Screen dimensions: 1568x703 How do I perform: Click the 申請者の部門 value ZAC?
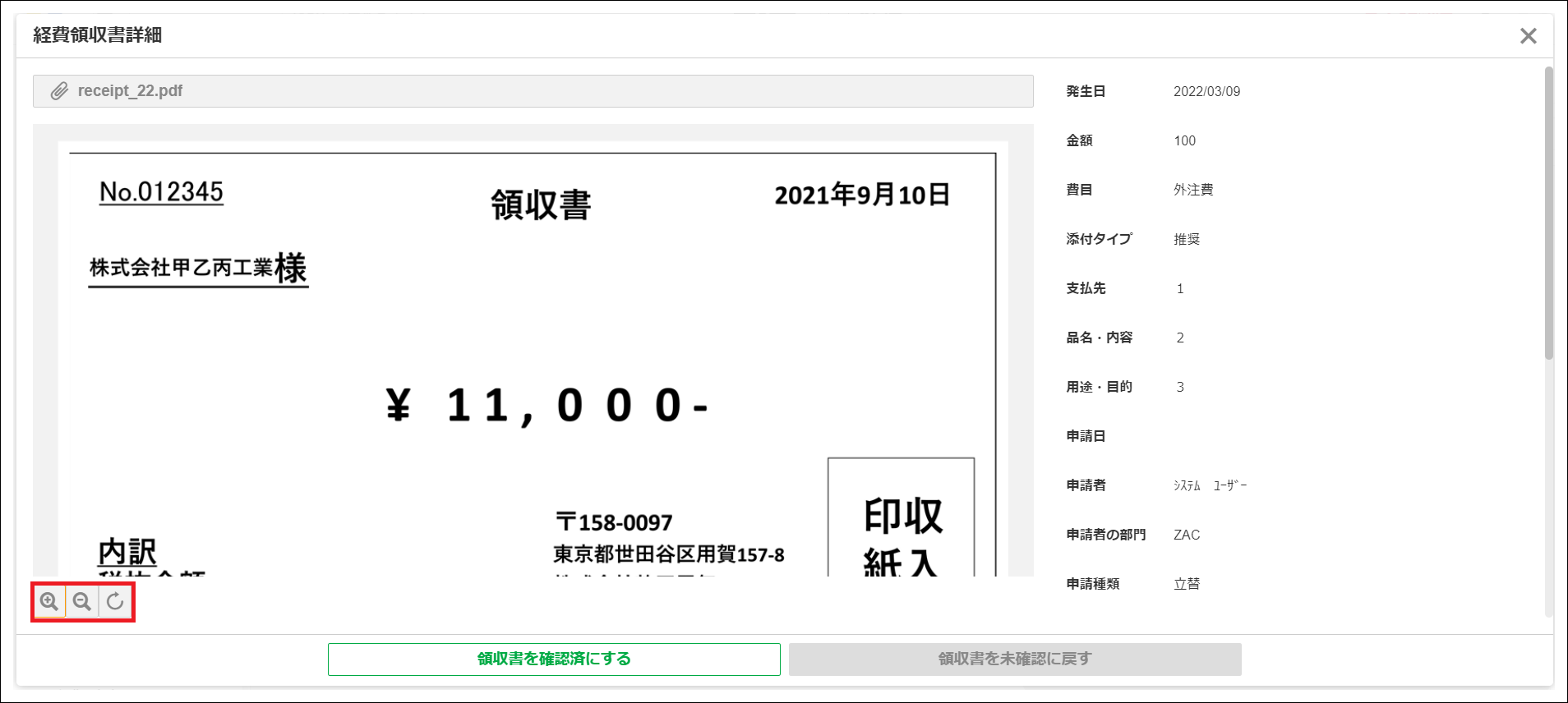click(x=1186, y=535)
